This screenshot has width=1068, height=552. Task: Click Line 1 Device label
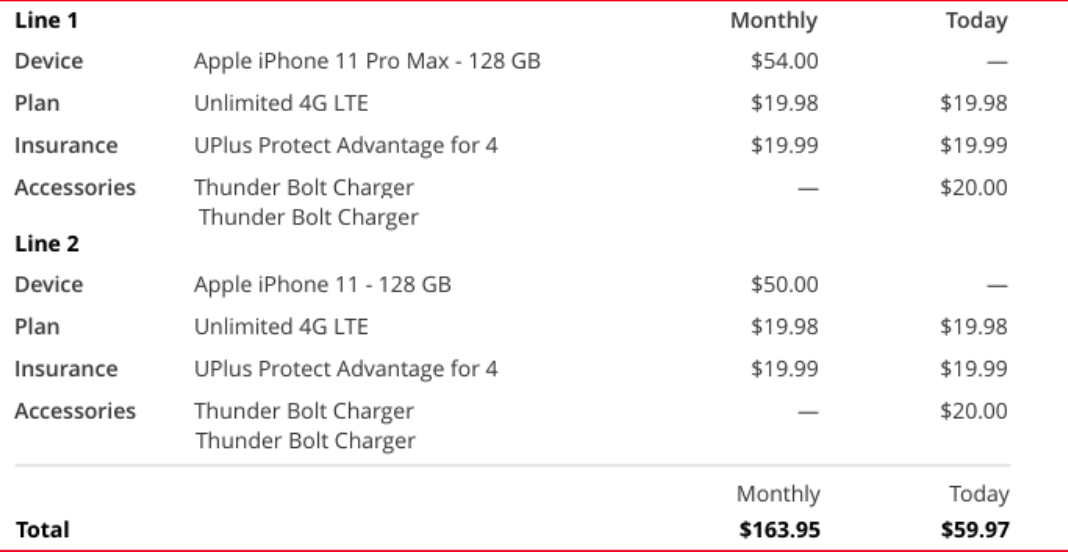pyautogui.click(x=49, y=61)
